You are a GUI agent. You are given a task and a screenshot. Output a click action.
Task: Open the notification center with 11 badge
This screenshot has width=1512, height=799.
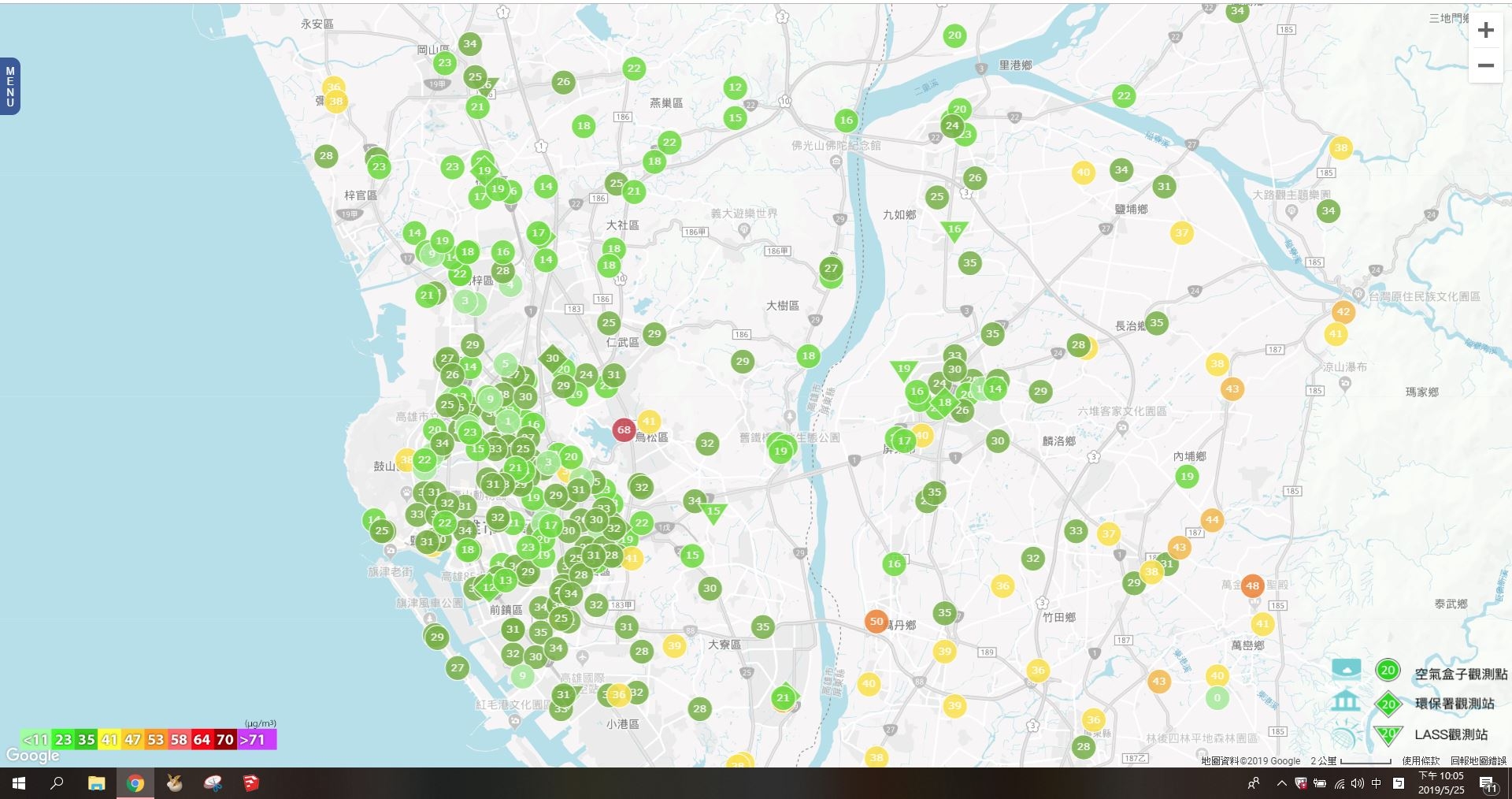(x=1488, y=784)
